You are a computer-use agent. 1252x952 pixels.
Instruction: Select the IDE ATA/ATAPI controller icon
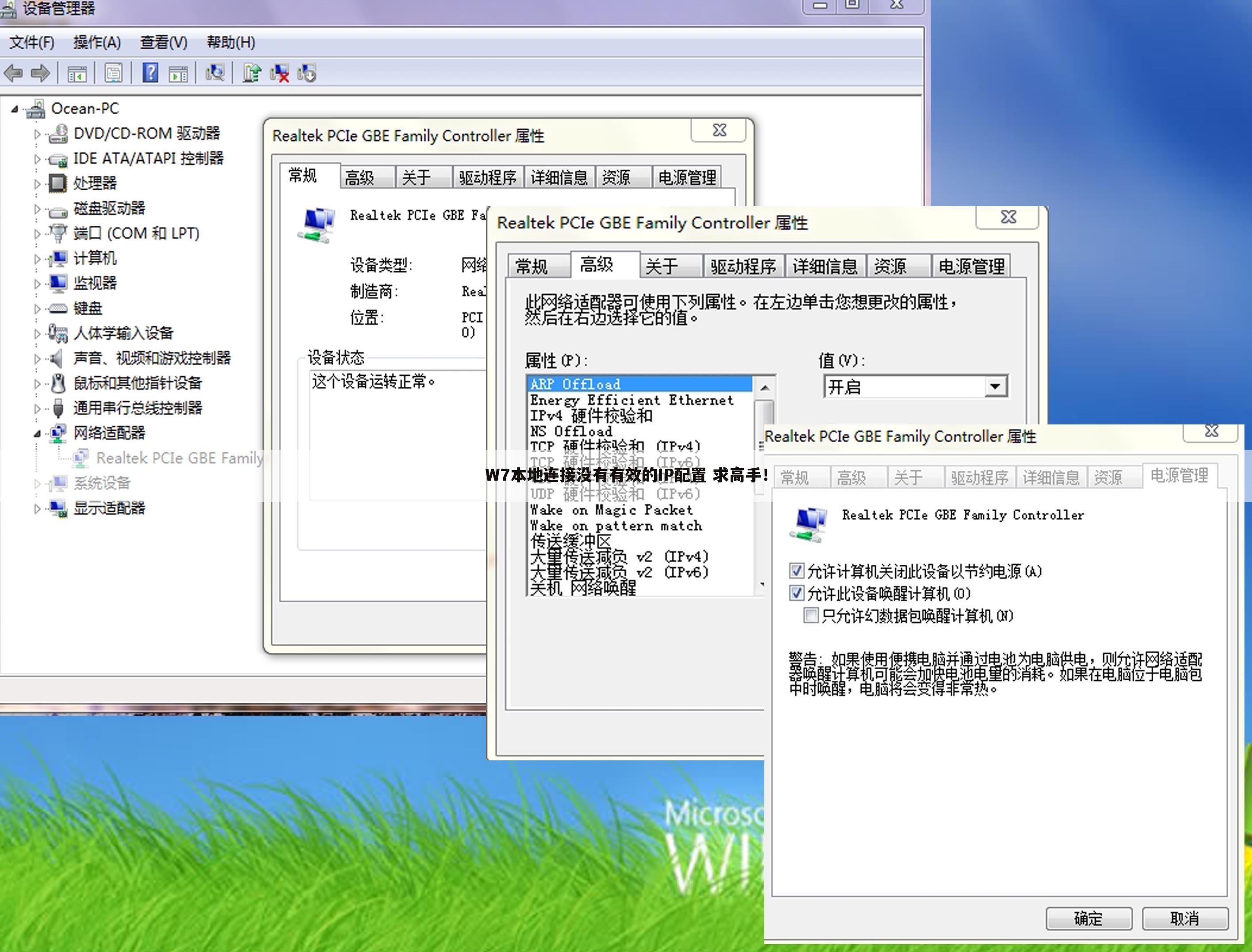point(58,159)
